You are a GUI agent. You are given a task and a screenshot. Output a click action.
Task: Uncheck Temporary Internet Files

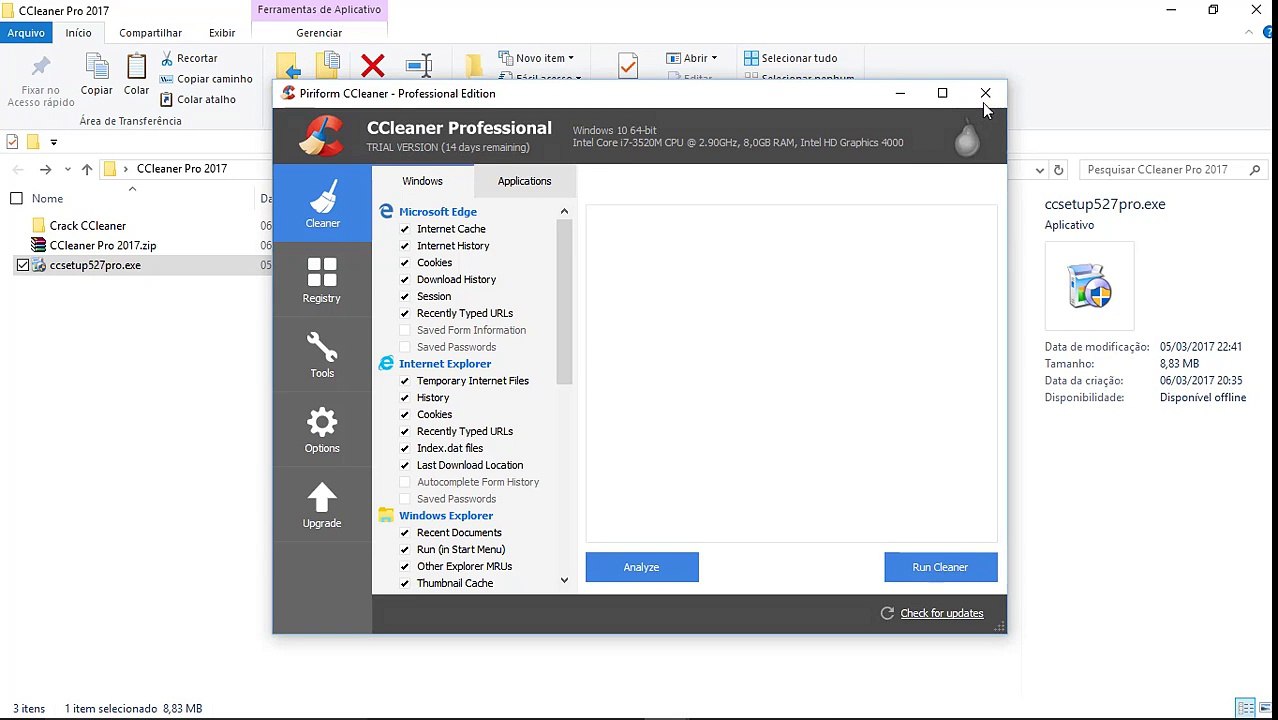(405, 381)
